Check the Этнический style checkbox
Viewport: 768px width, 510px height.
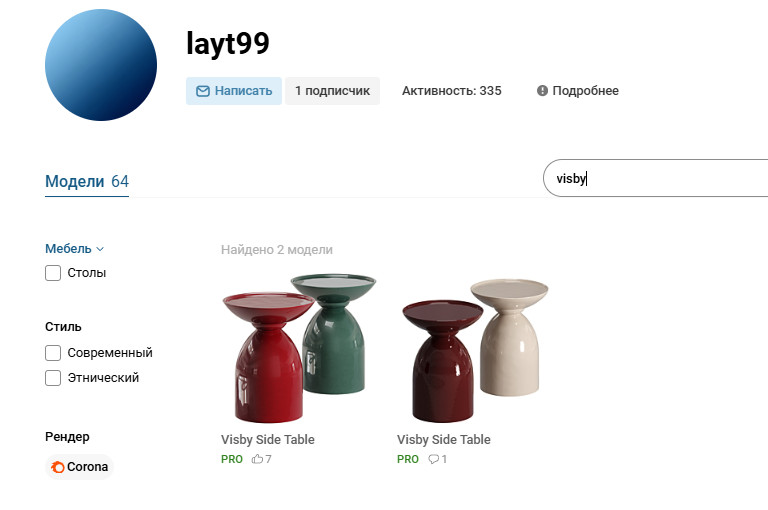[53, 378]
